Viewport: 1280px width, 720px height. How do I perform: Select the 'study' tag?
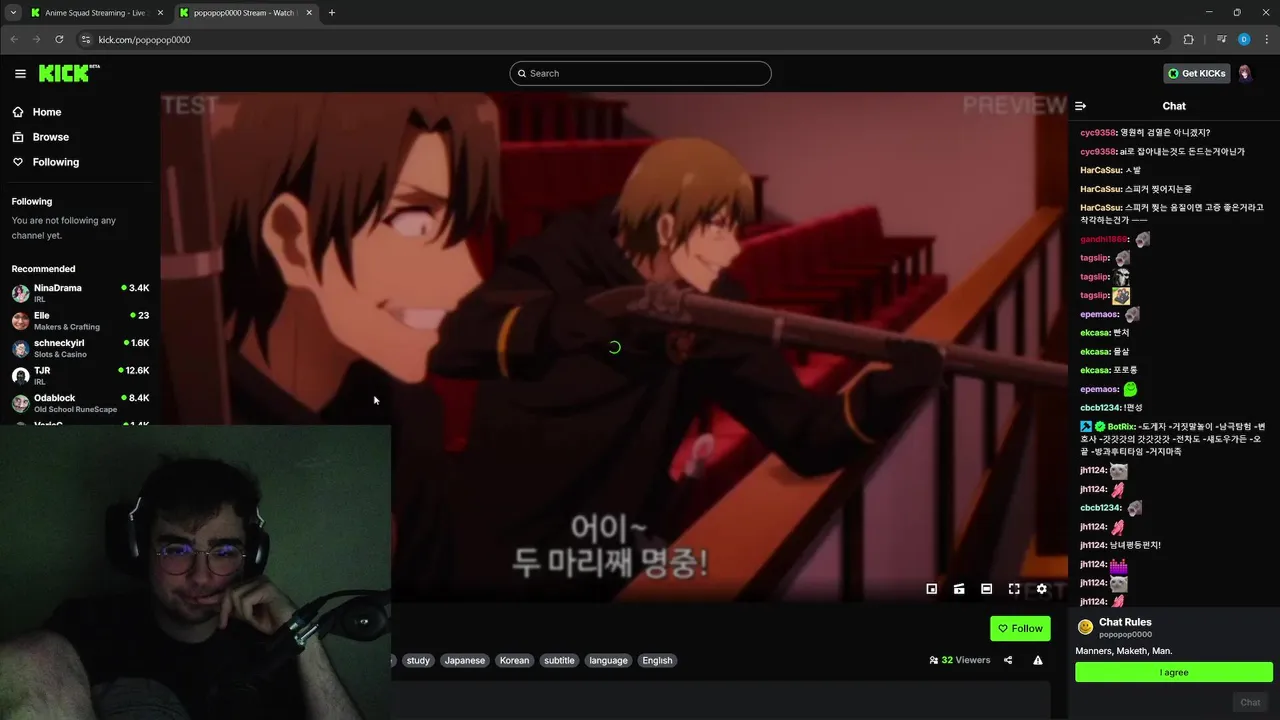[418, 660]
